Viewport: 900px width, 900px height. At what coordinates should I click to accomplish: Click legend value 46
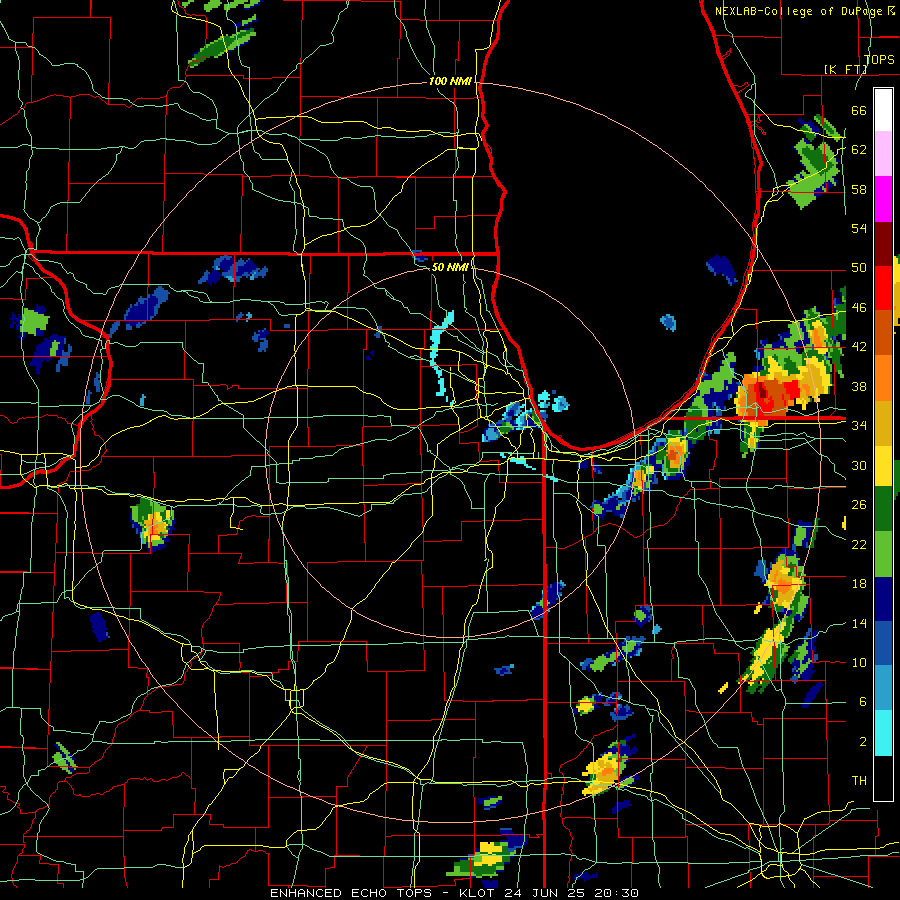coord(859,308)
